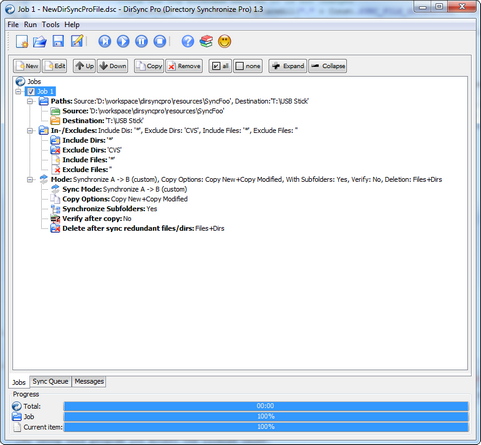481x445 pixels.
Task: Uncheck all jobs with the 'none' button
Action: (248, 66)
